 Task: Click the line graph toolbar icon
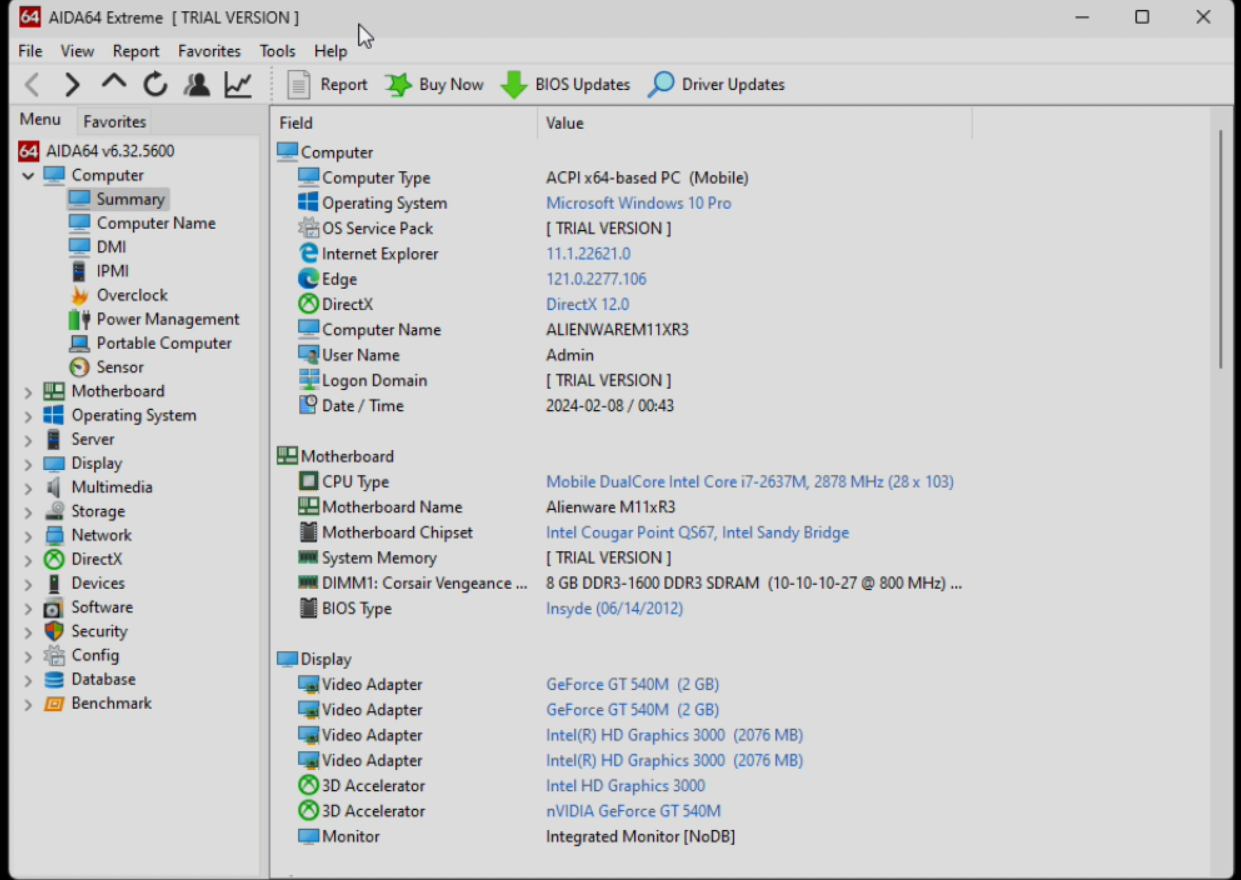(238, 85)
